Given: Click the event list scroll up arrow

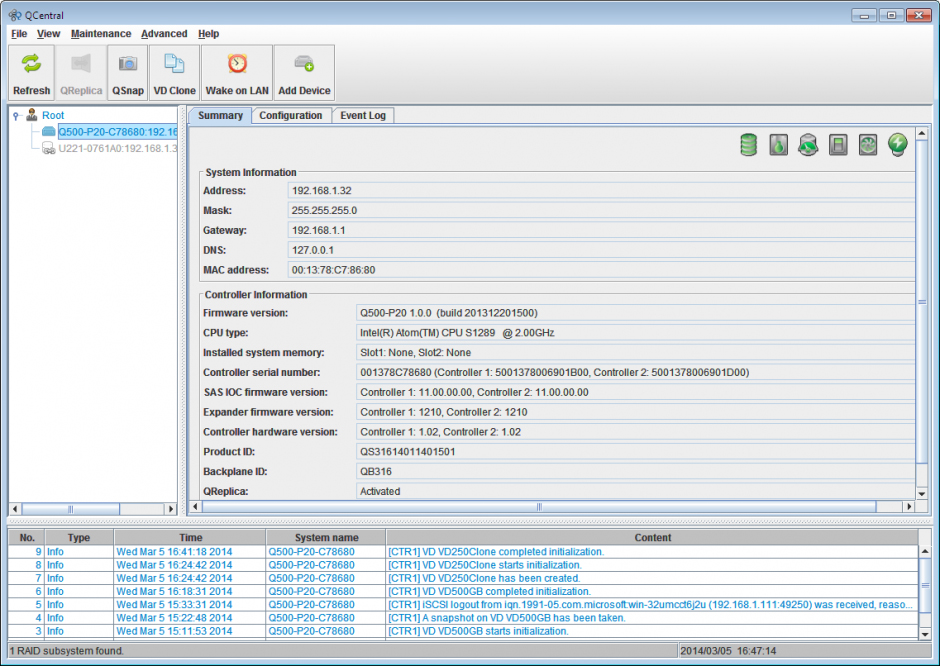Looking at the screenshot, I should 925,551.
